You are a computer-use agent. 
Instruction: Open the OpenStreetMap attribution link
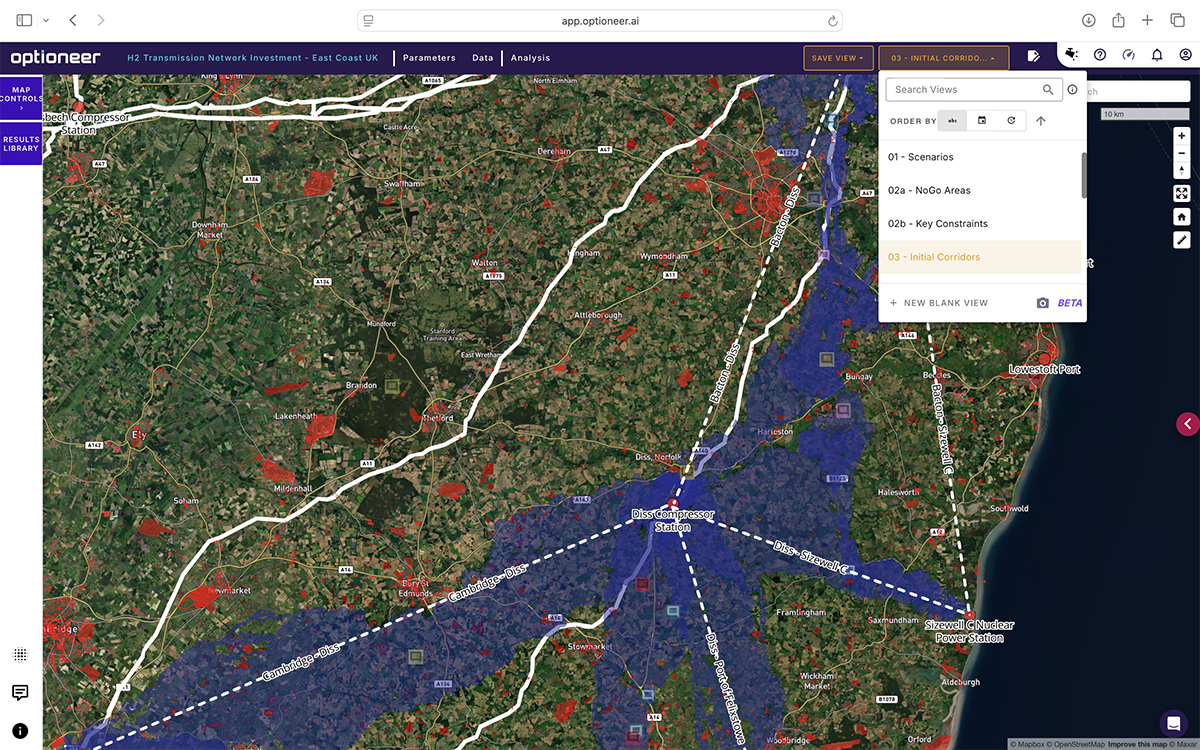[x=1078, y=744]
